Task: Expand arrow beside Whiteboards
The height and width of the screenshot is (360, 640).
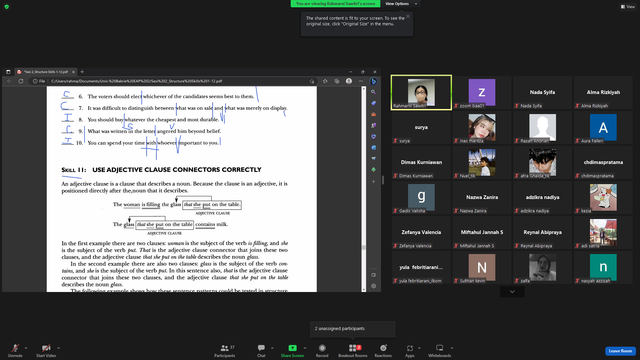Action: click(x=452, y=348)
